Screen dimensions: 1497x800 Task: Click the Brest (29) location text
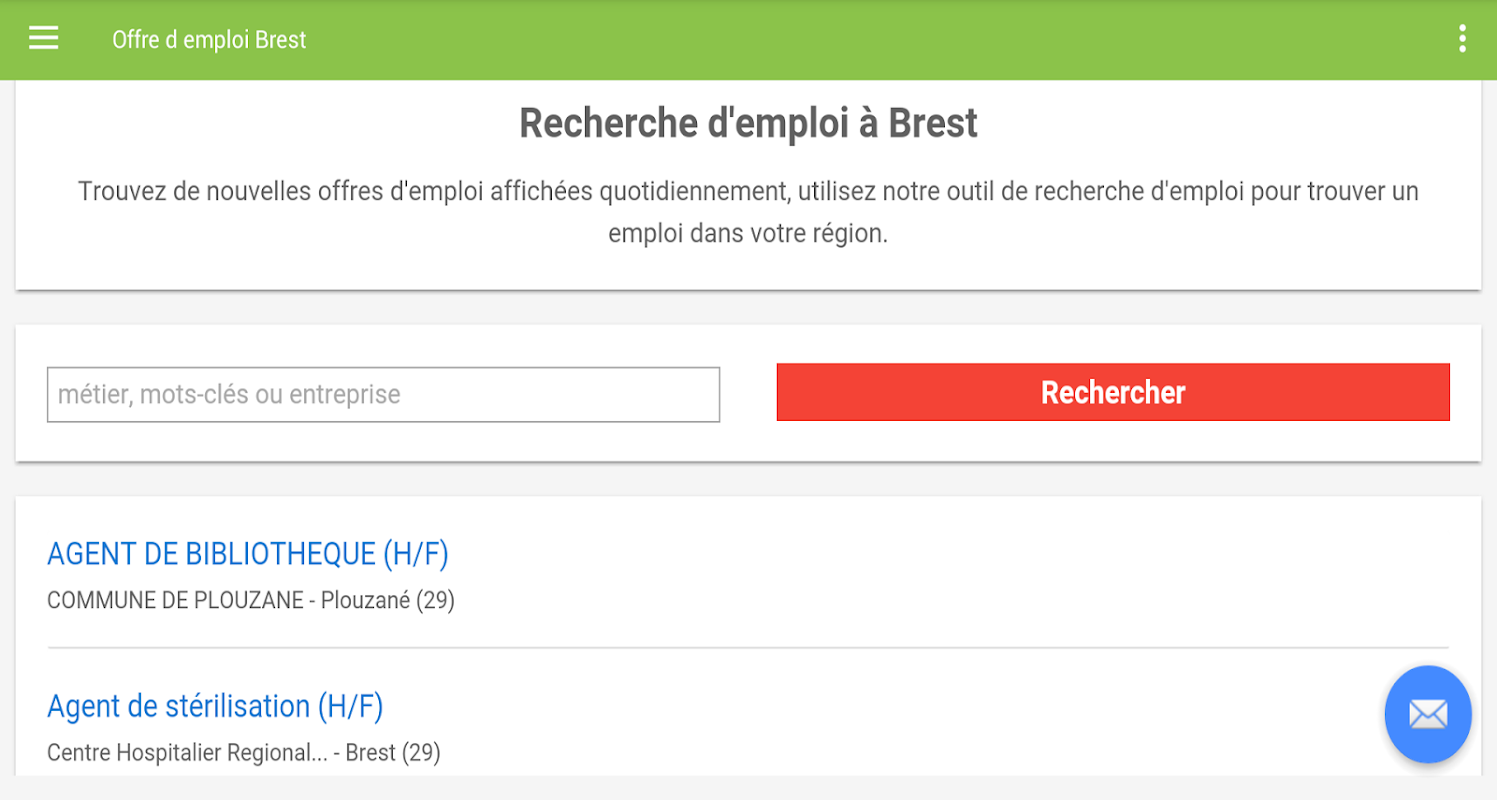click(x=393, y=752)
